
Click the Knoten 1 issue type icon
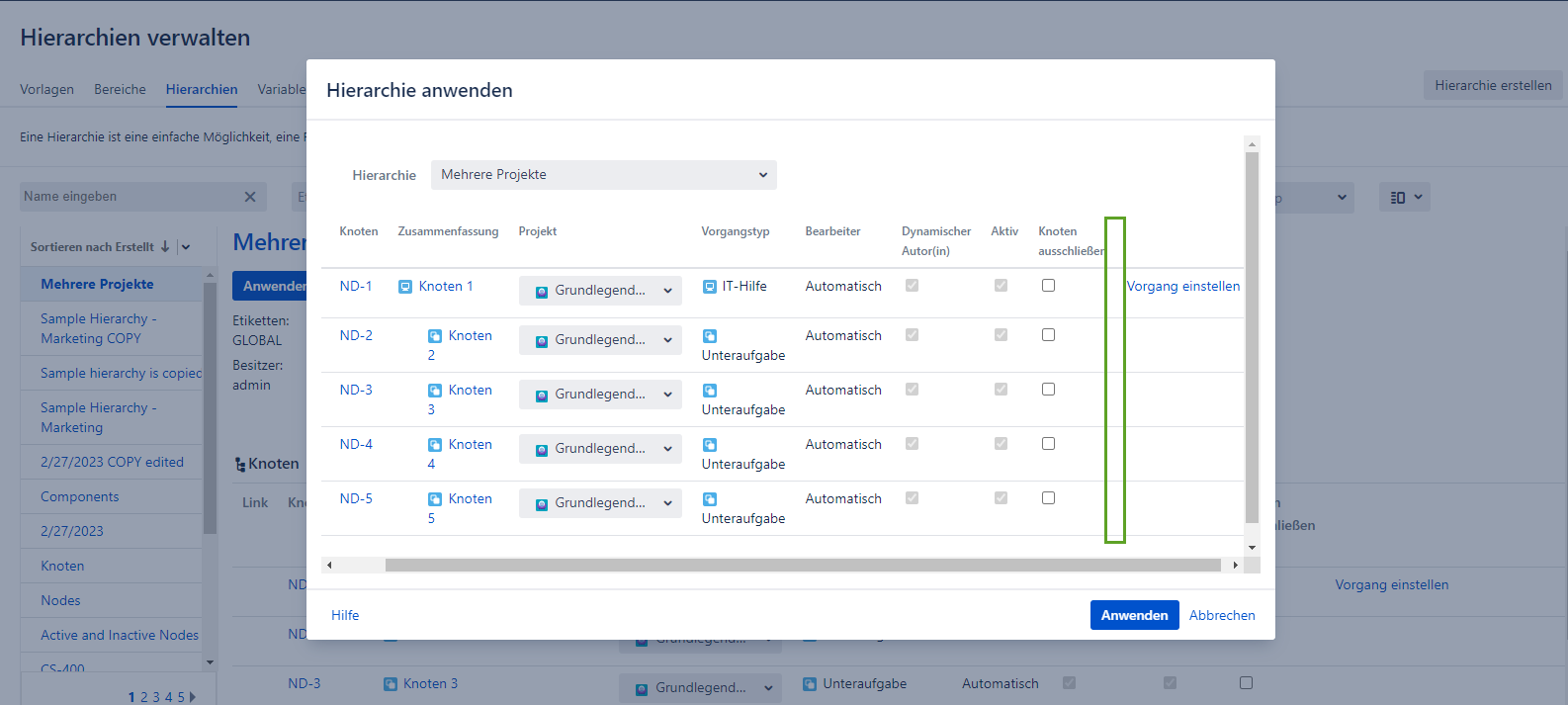pyautogui.click(x=405, y=287)
